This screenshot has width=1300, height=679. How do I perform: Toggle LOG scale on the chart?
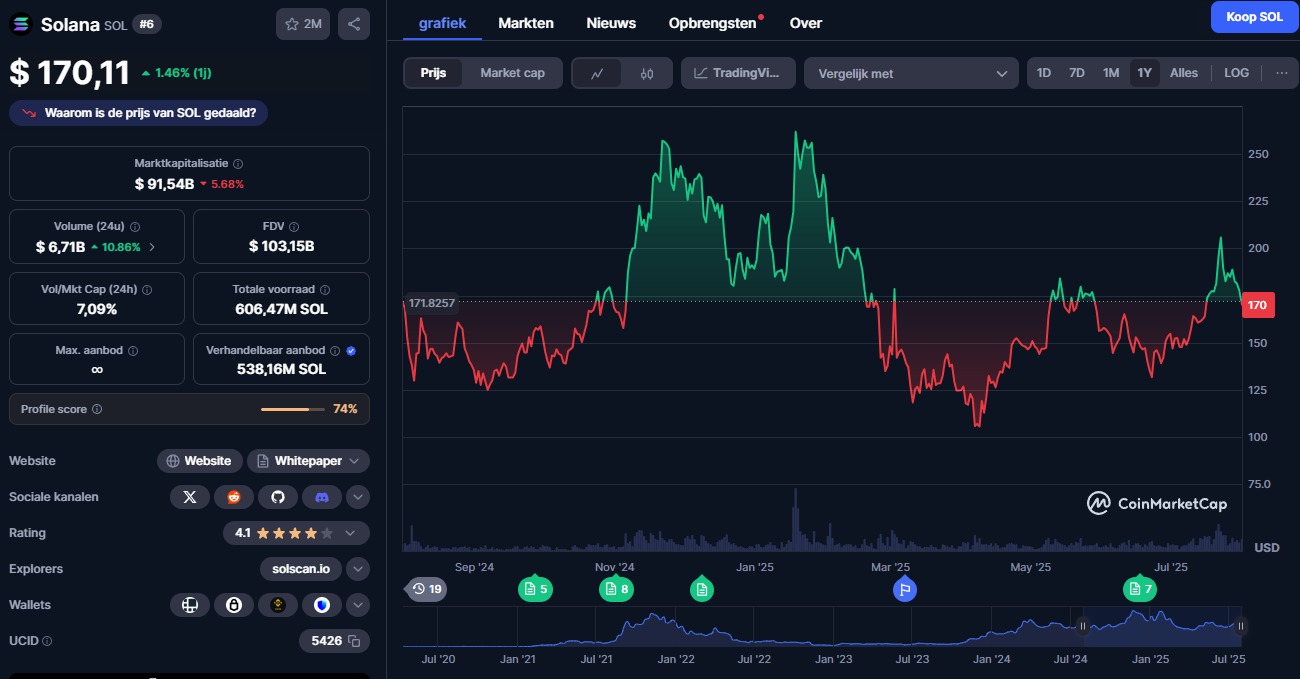point(1236,73)
